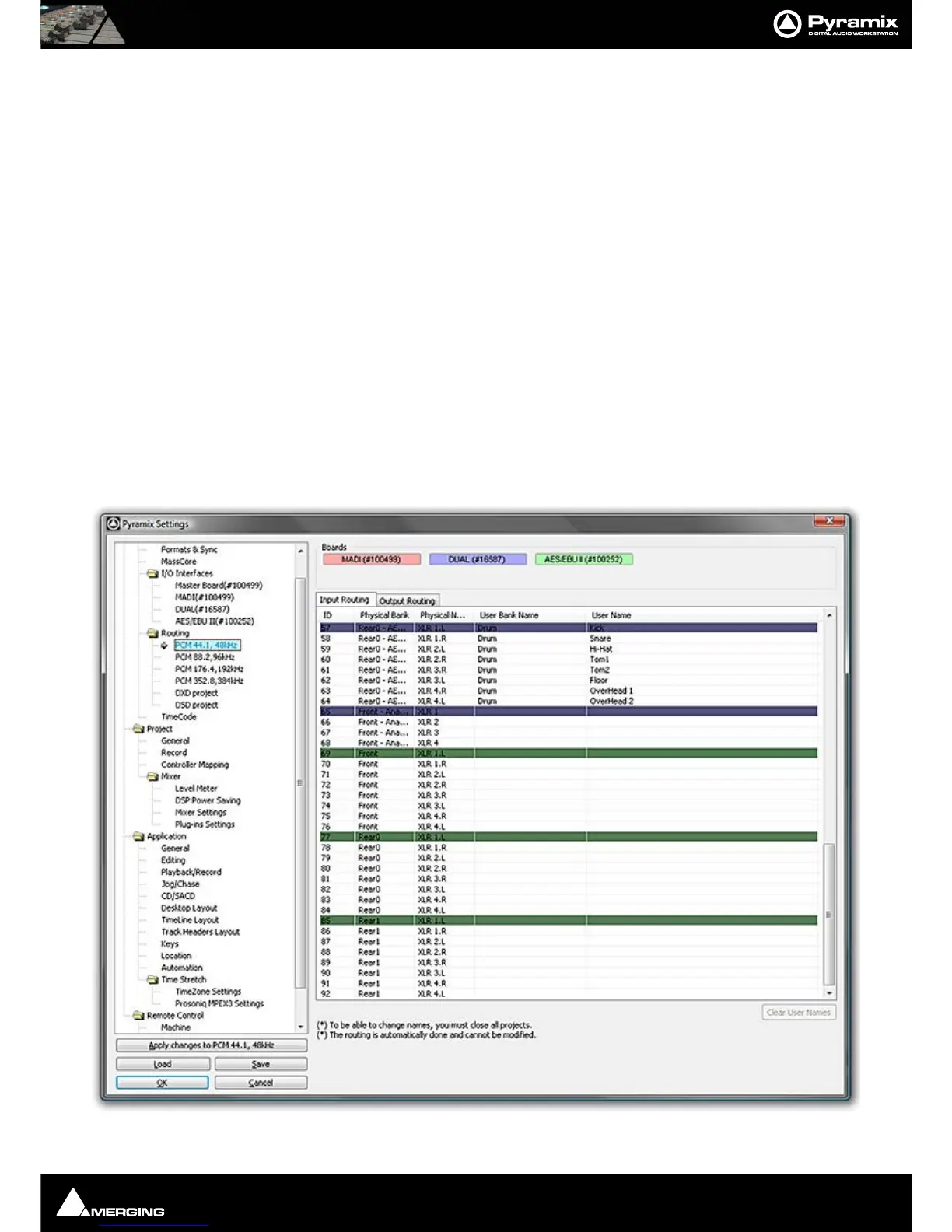The height and width of the screenshot is (1232, 952).
Task: Open Plug-ins Settings item
Action: click(205, 824)
